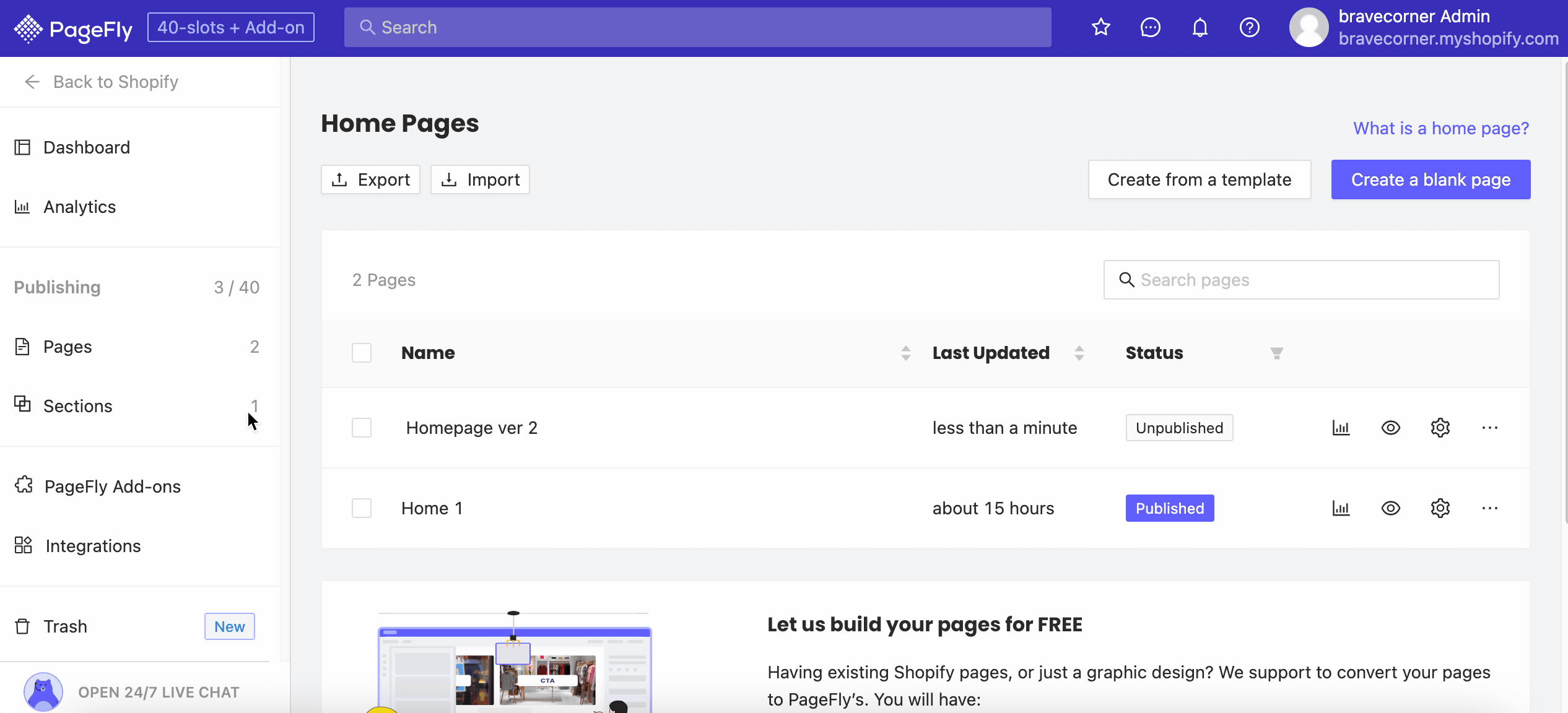Focus the Search pages field
1568x713 pixels.
click(x=1301, y=280)
